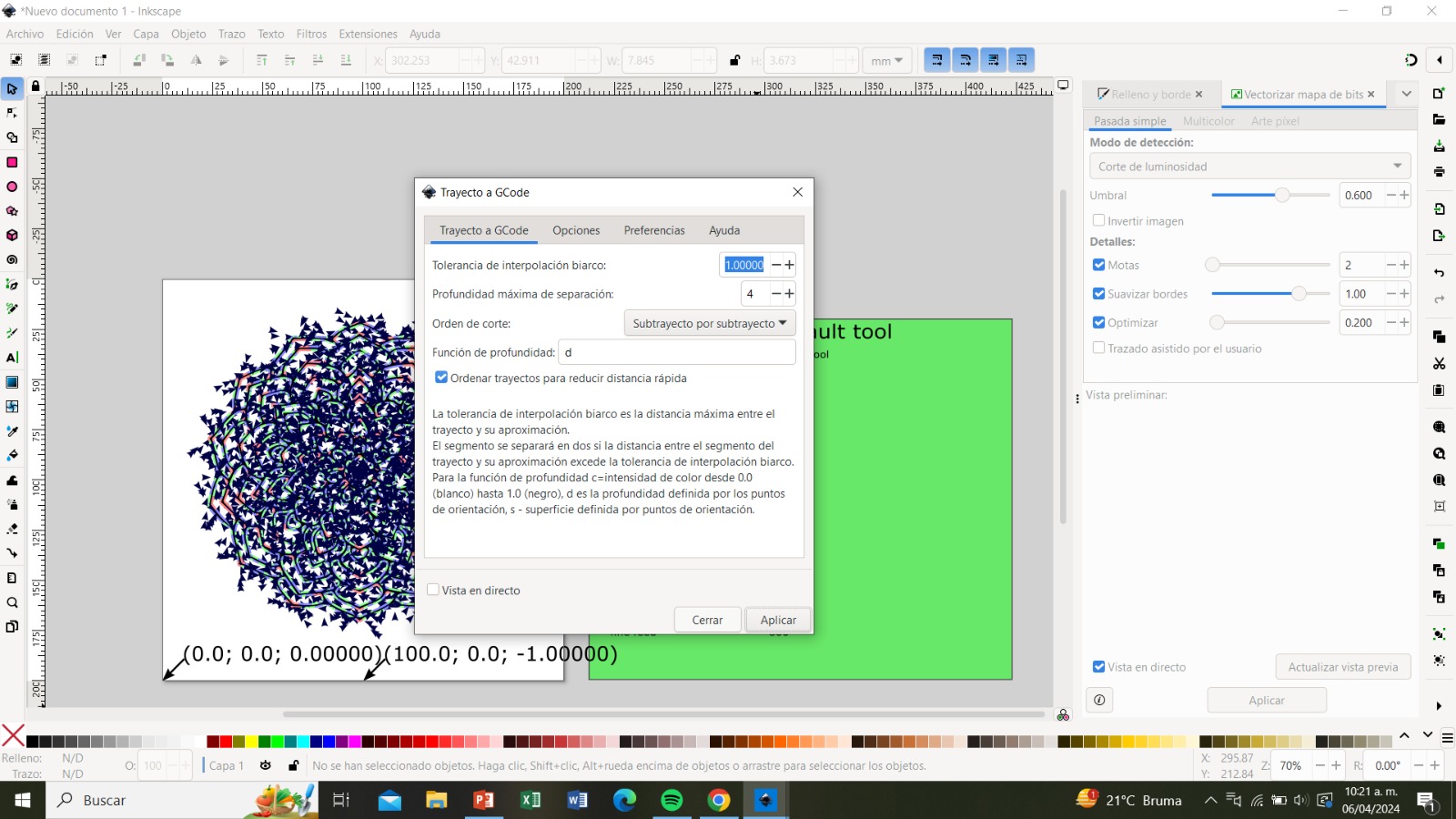Click the Ayuda tab in dialog
This screenshot has height=819, width=1456.
click(x=724, y=230)
